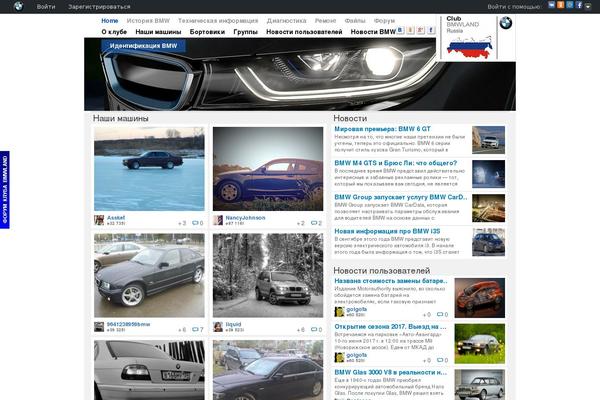Go to the О клубе section
This screenshot has width=600, height=400.
pos(114,32)
